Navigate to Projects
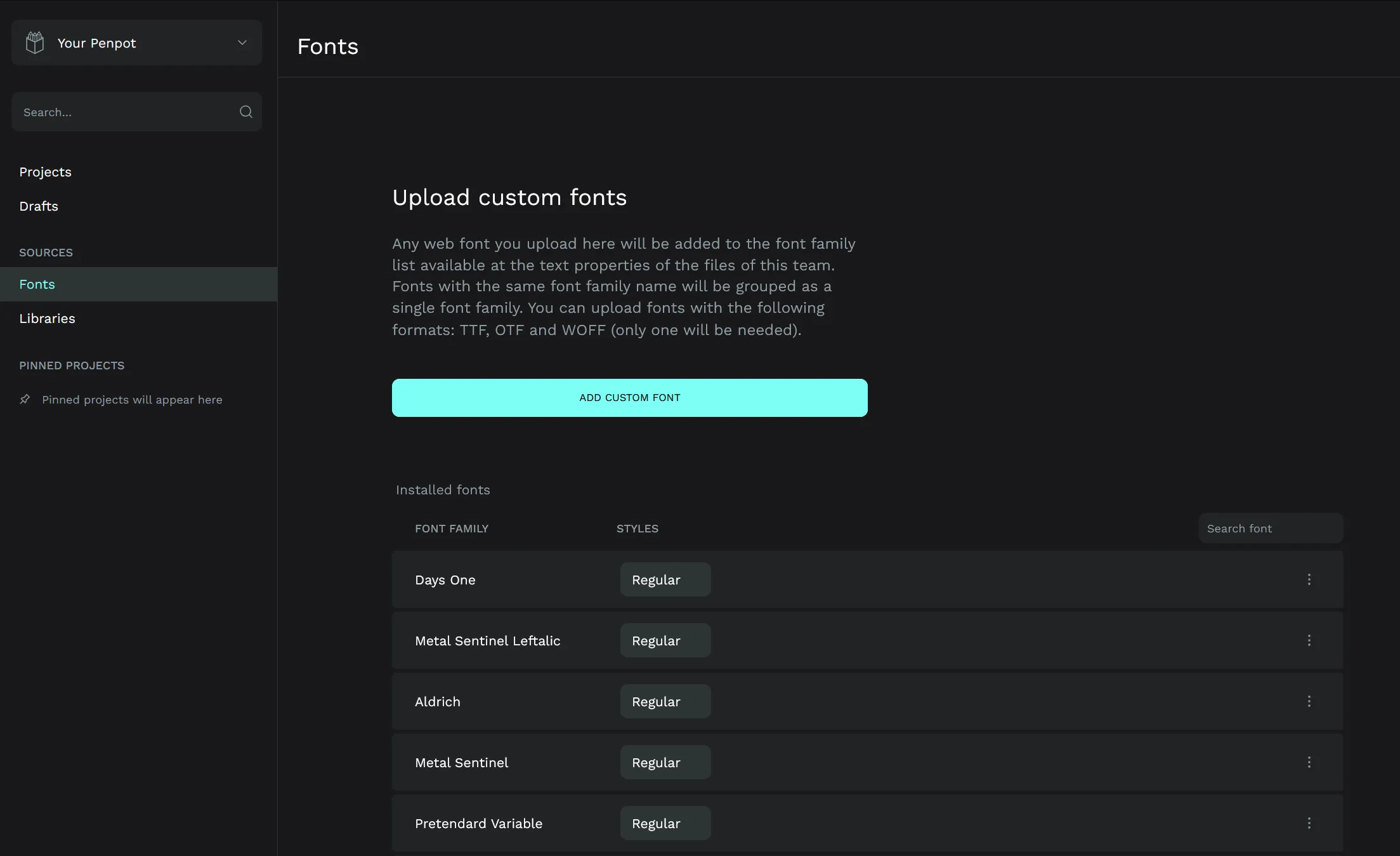Image resolution: width=1400 pixels, height=856 pixels. click(45, 171)
